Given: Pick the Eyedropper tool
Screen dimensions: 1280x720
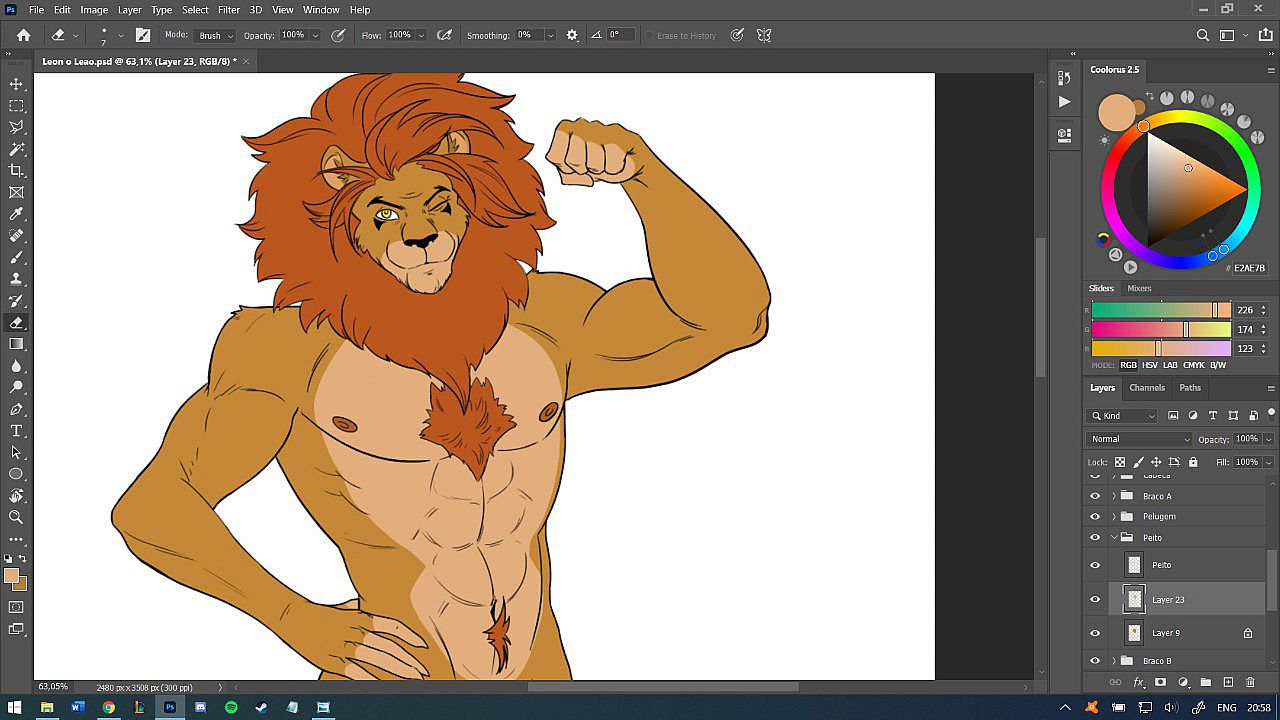Looking at the screenshot, I should coord(16,214).
